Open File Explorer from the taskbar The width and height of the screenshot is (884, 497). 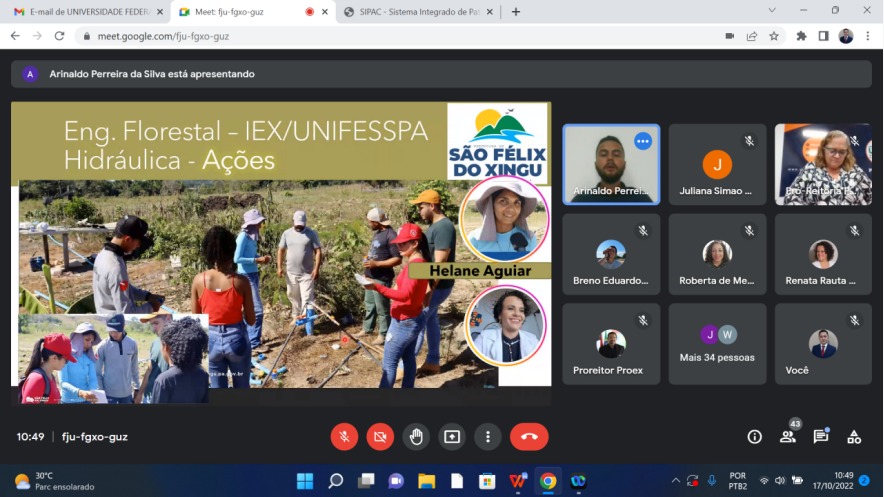point(426,481)
